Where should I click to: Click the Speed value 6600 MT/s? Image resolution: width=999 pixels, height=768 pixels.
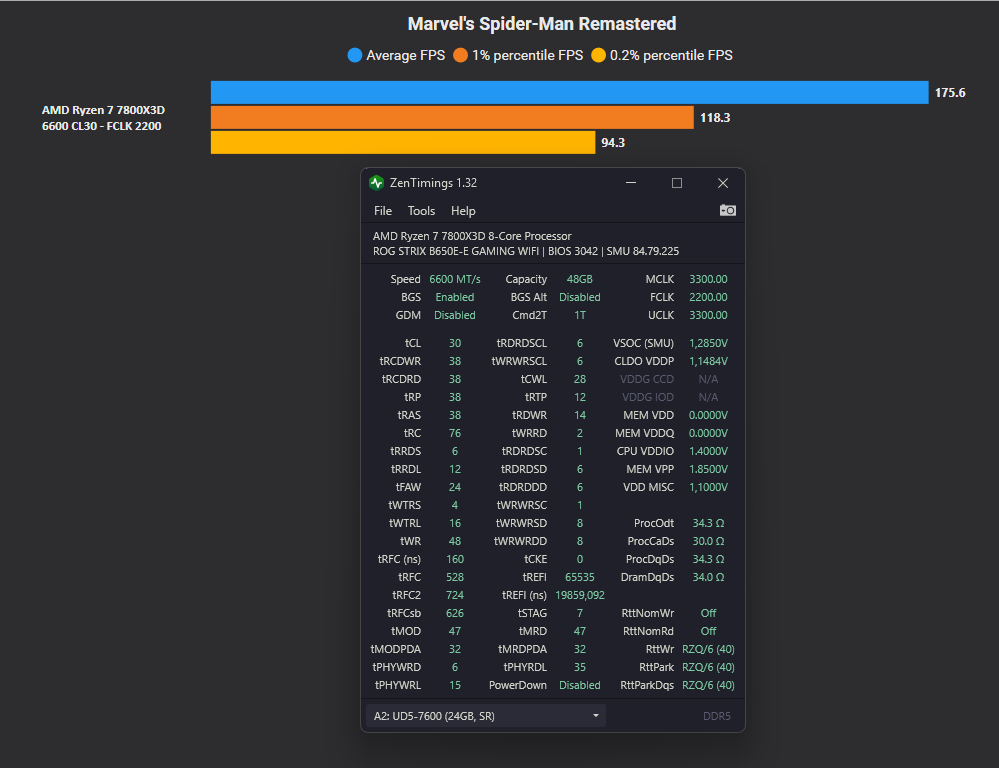(x=455, y=279)
